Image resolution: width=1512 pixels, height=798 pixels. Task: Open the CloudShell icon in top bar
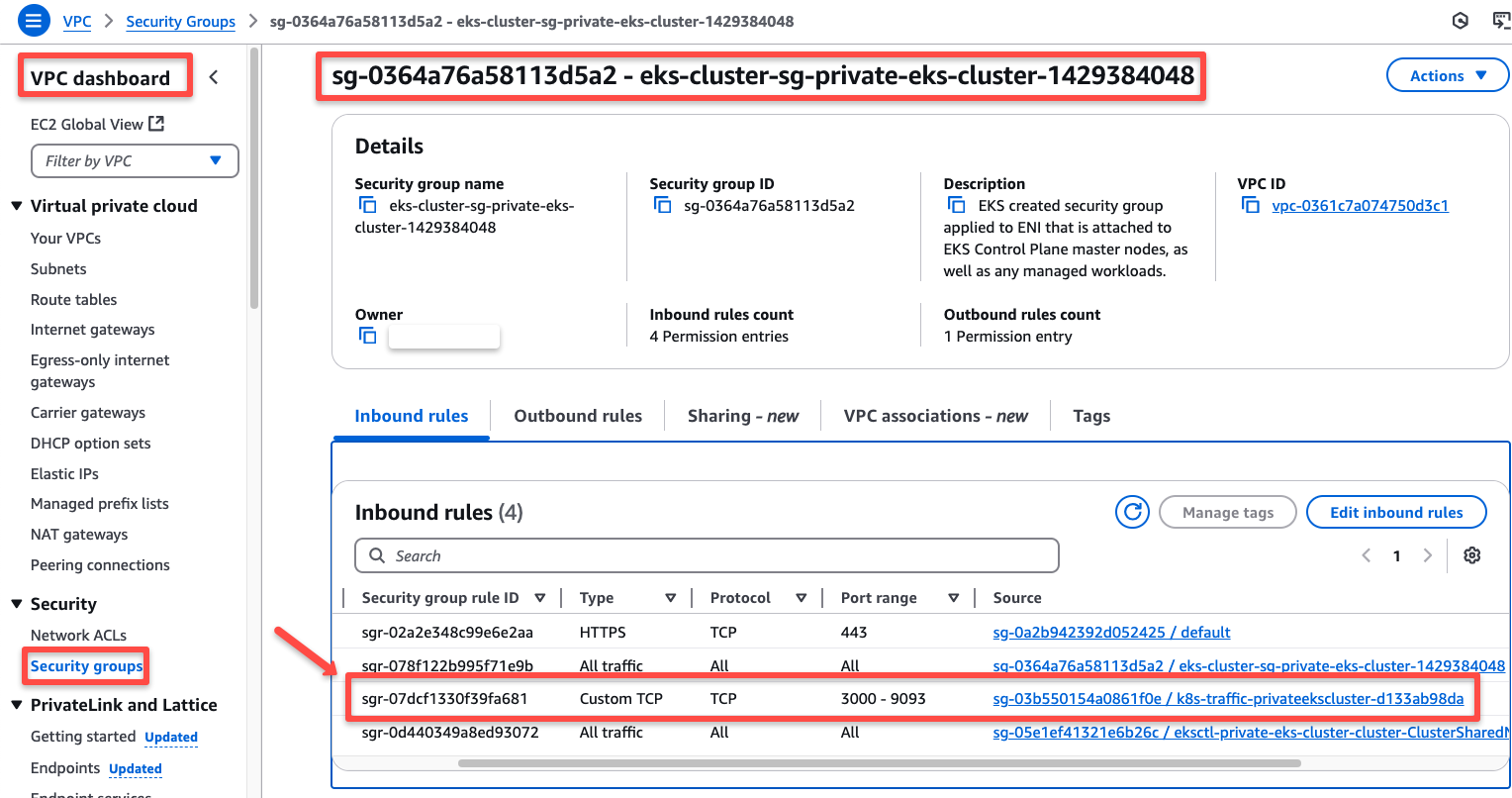click(x=1501, y=21)
